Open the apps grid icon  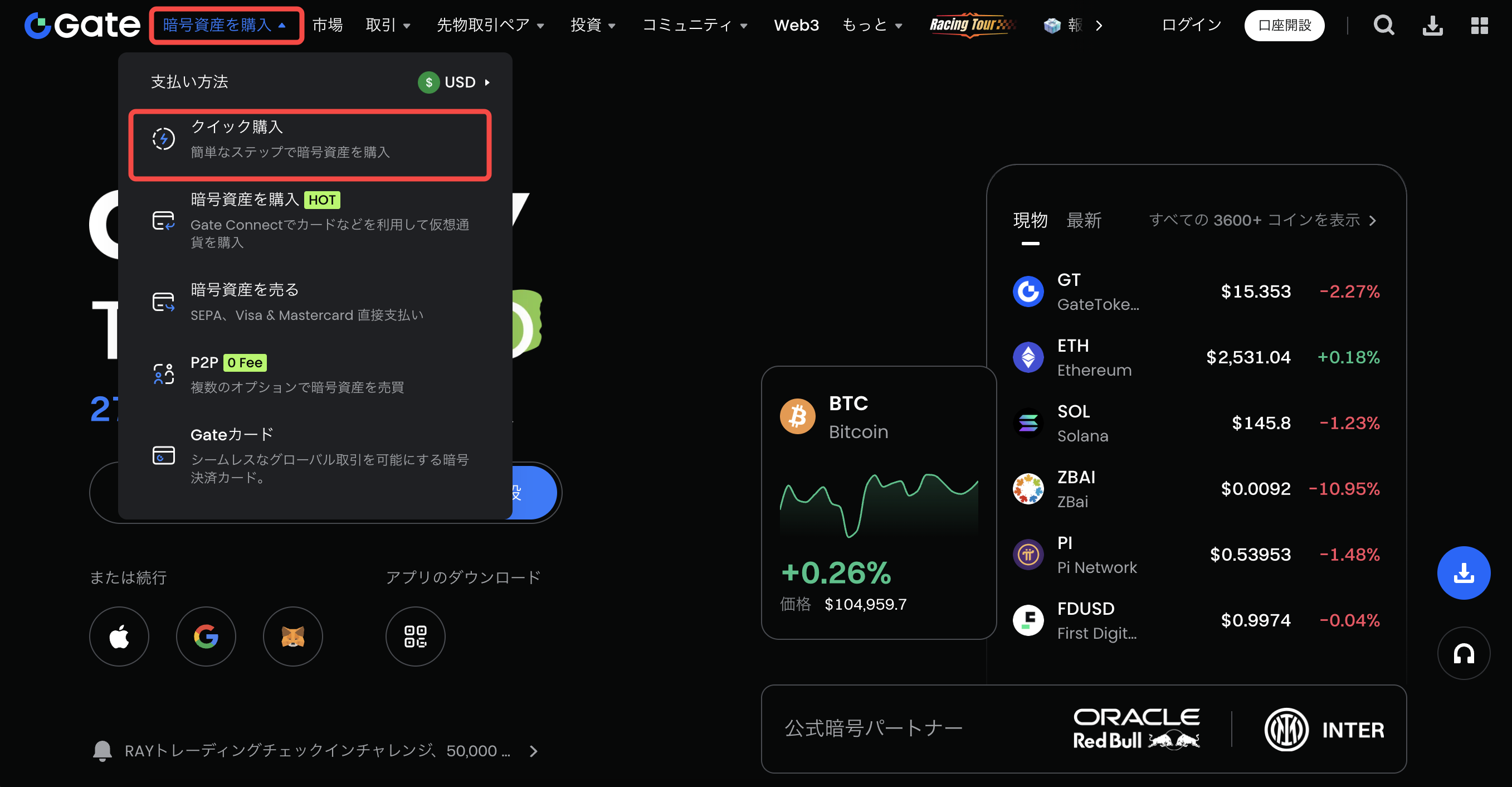pos(1479,25)
